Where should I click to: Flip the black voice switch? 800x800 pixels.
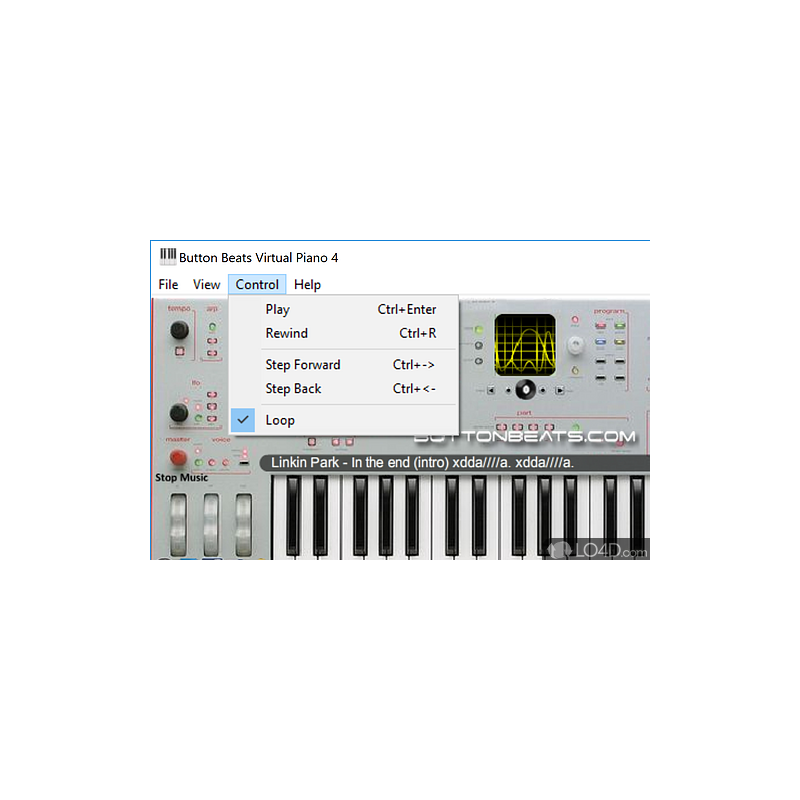[244, 463]
